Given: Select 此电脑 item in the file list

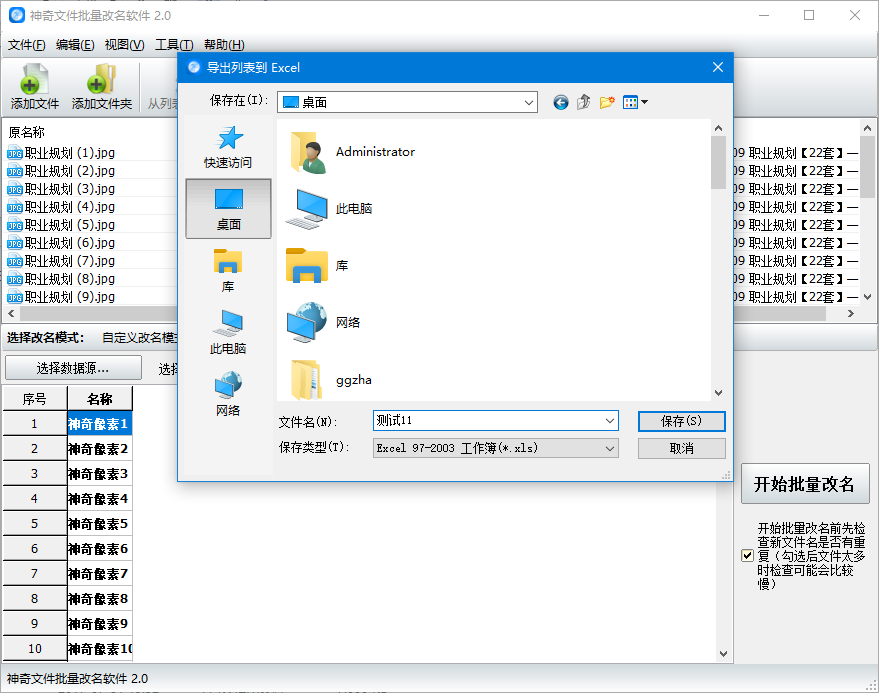Looking at the screenshot, I should click(x=329, y=209).
